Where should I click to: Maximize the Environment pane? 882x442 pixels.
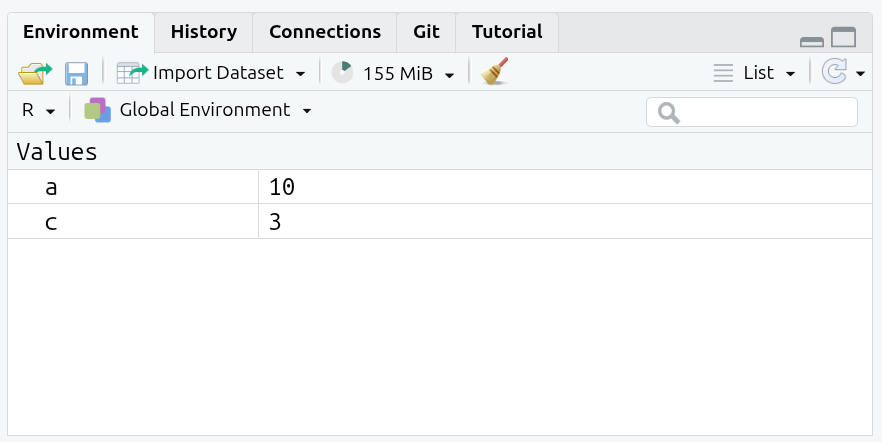(x=844, y=39)
